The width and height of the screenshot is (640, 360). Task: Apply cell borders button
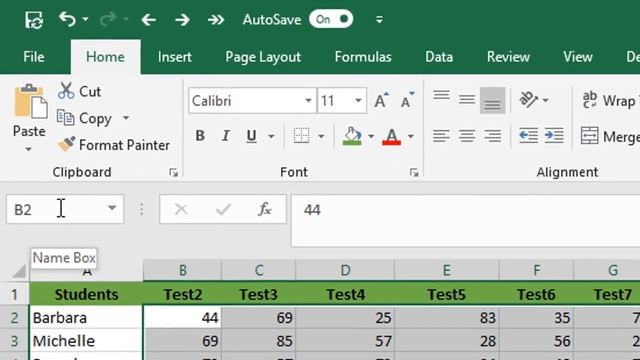pyautogui.click(x=302, y=136)
